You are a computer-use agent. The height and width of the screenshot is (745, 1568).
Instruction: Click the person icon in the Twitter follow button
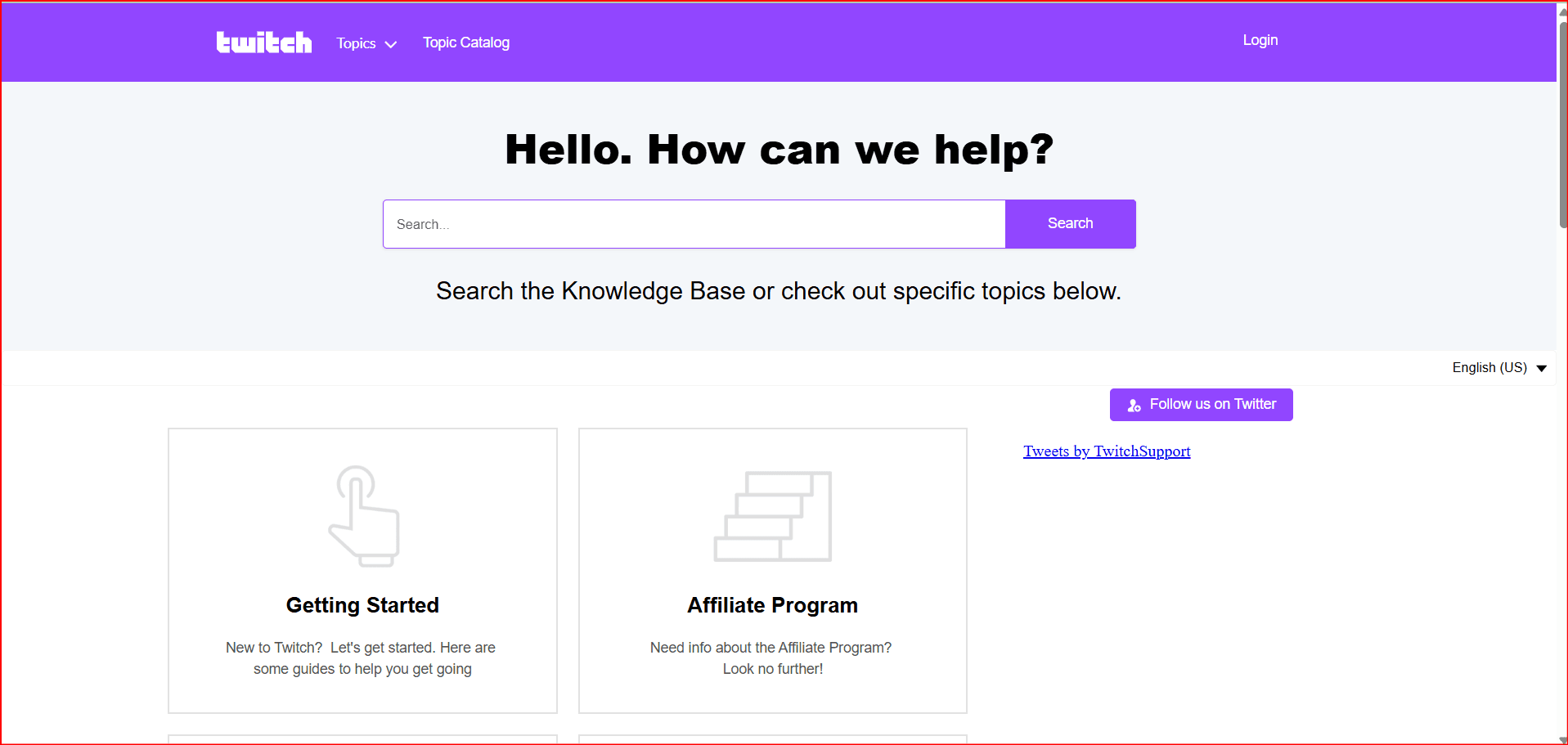1134,406
